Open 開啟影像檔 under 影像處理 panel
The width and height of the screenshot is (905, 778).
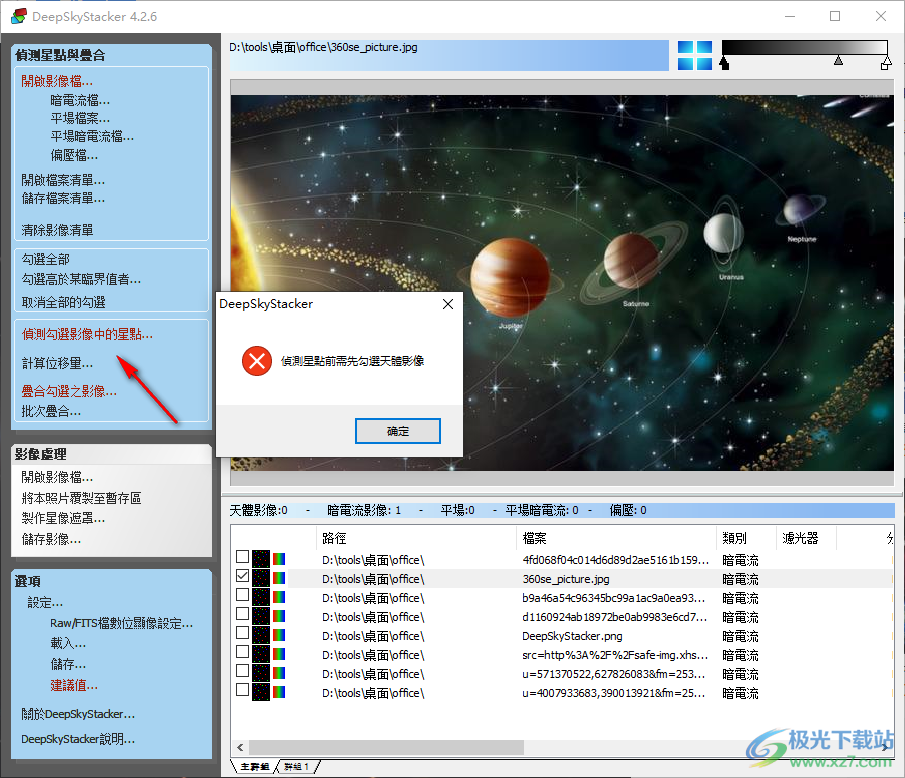(57, 477)
